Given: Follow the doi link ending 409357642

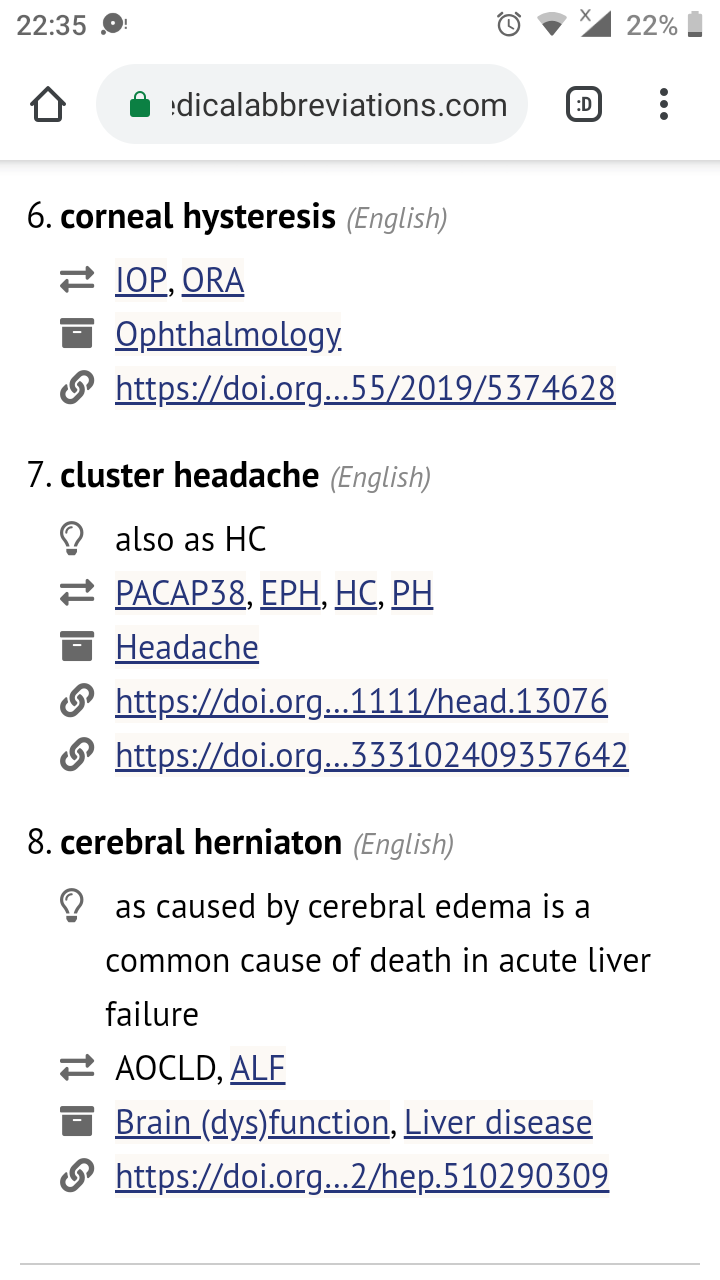Looking at the screenshot, I should coord(371,755).
